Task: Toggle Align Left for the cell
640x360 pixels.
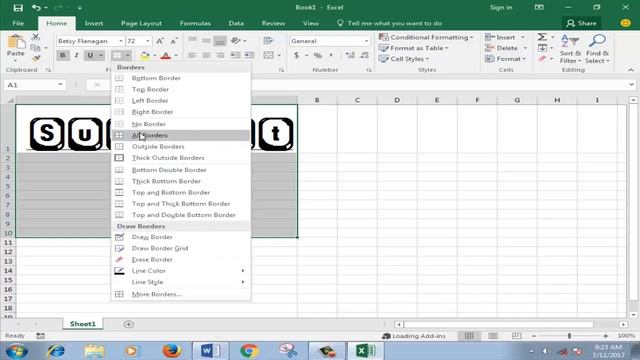Action: tap(192, 55)
